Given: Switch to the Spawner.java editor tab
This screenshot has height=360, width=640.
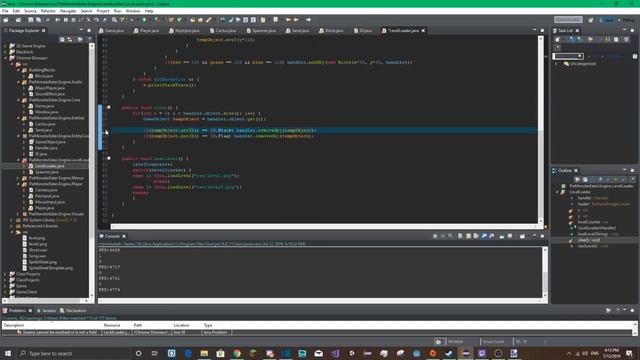Looking at the screenshot, I should [261, 31].
